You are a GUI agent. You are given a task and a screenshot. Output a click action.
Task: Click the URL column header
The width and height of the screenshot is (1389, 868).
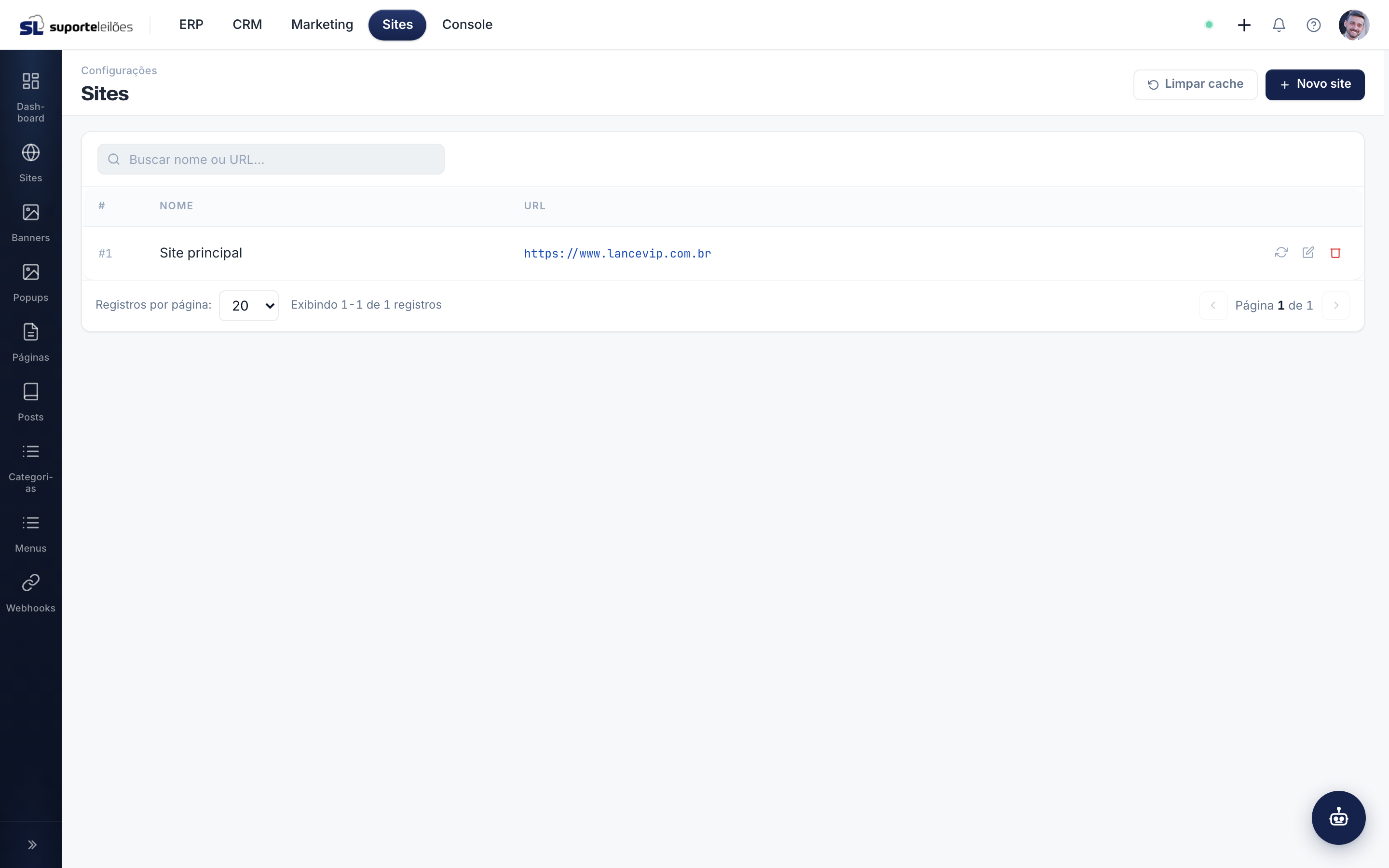pos(534,205)
